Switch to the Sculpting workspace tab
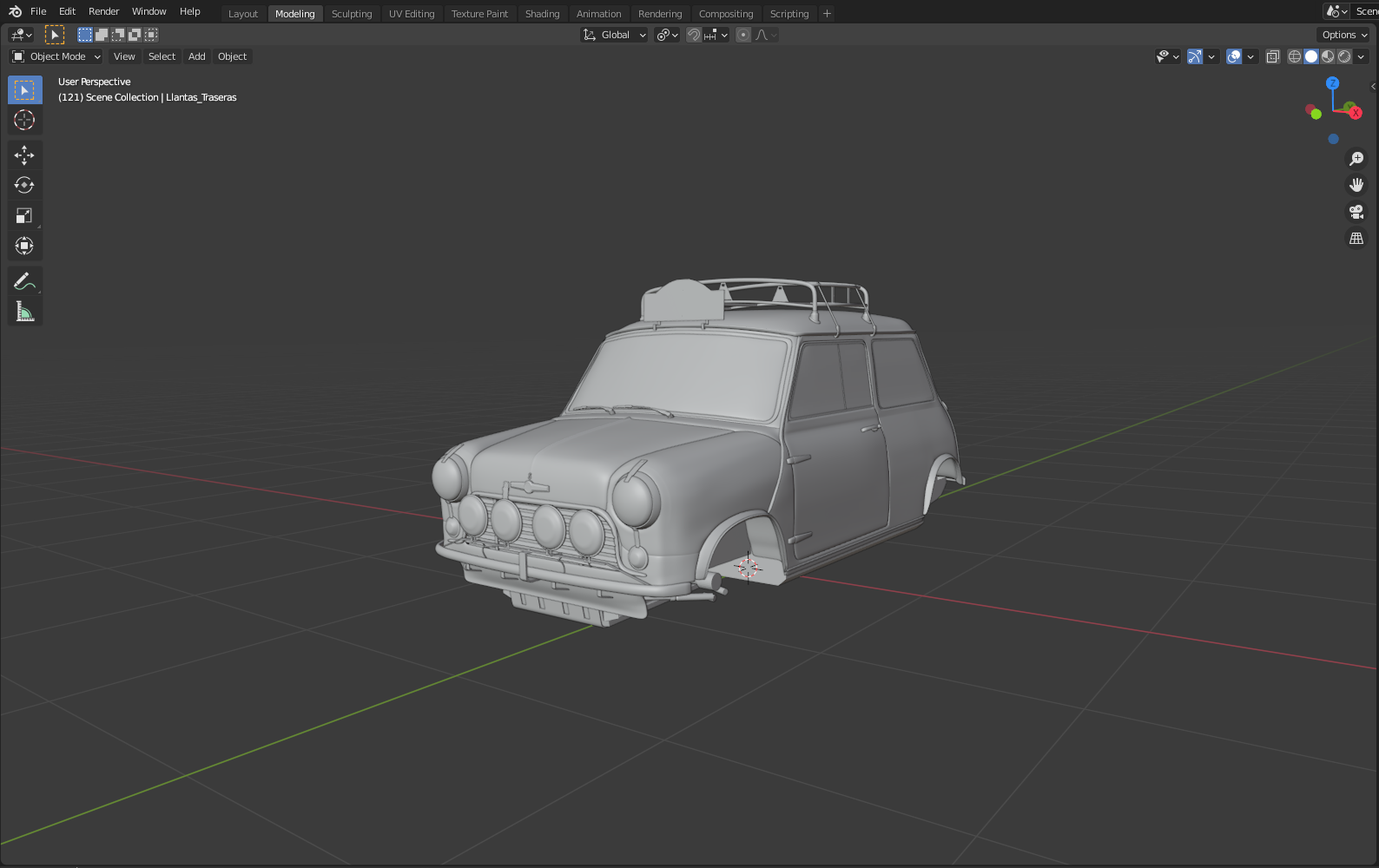The image size is (1379, 868). click(x=352, y=14)
